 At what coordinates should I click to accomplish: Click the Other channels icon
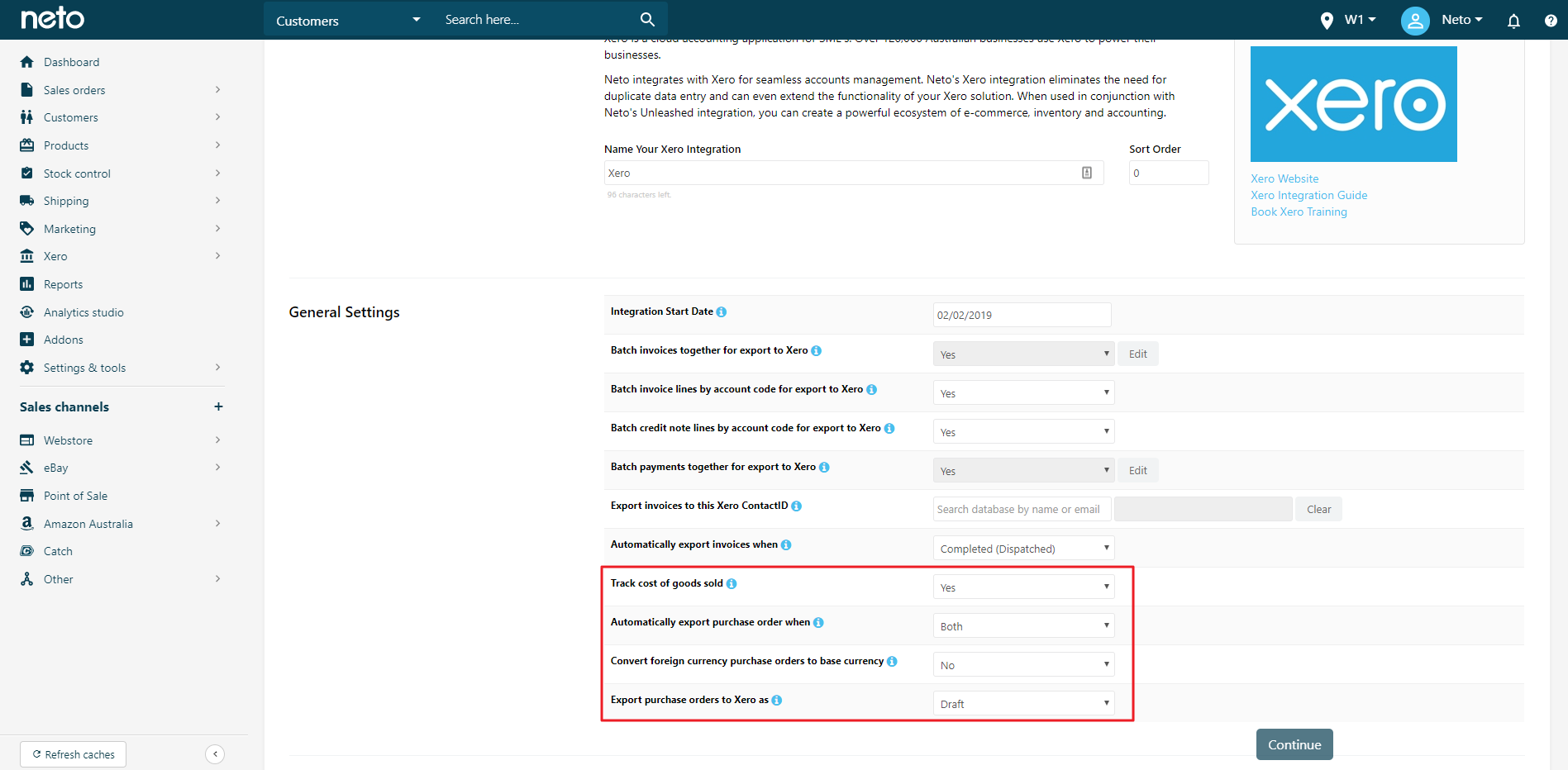[x=27, y=579]
